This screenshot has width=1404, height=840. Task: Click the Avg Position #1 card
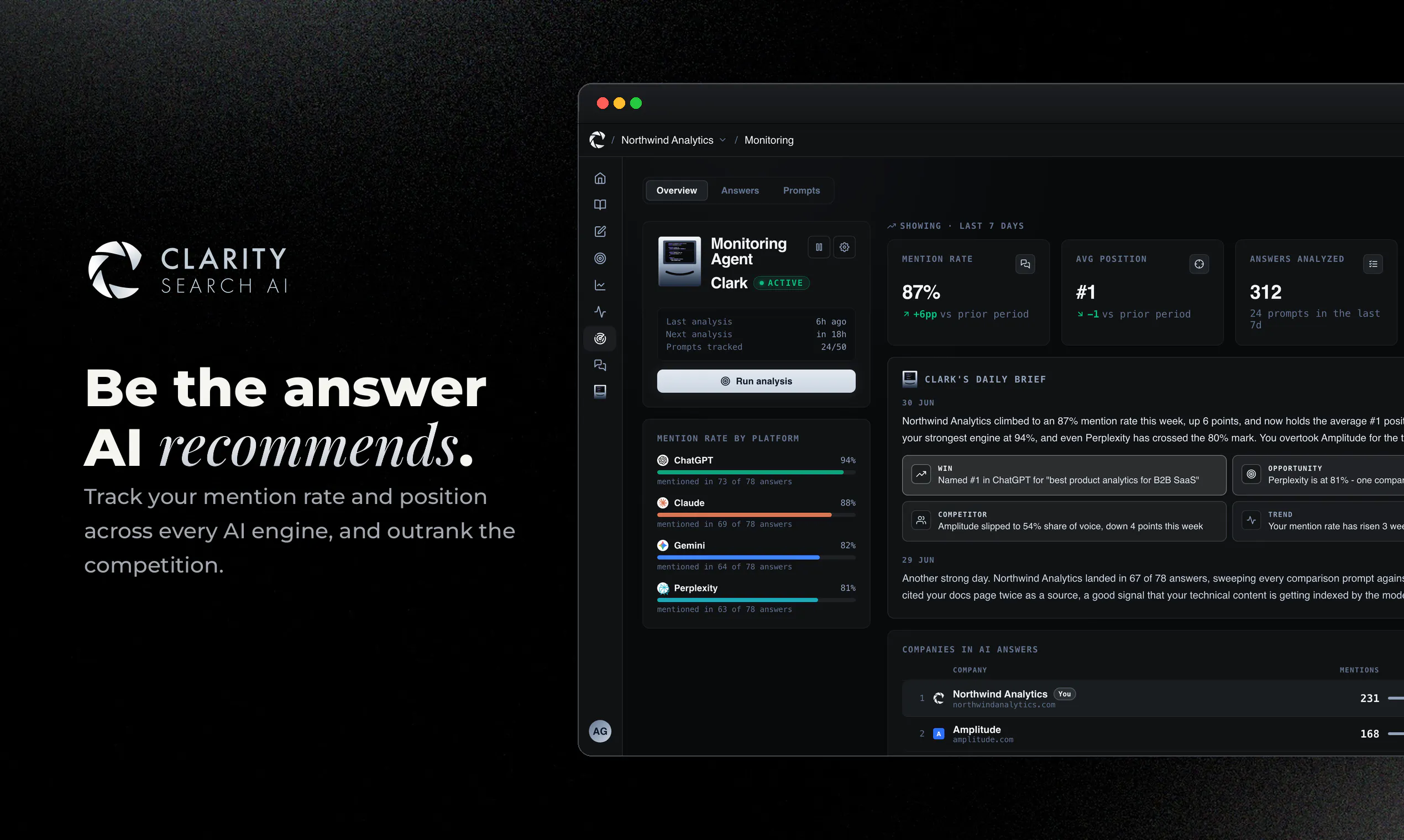pyautogui.click(x=1142, y=292)
